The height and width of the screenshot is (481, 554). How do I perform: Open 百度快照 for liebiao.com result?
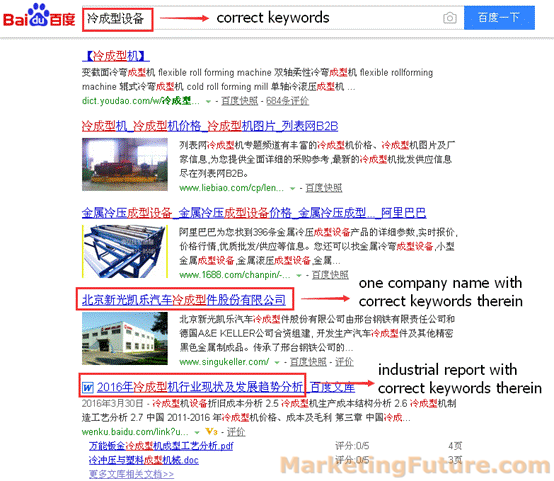coord(324,188)
